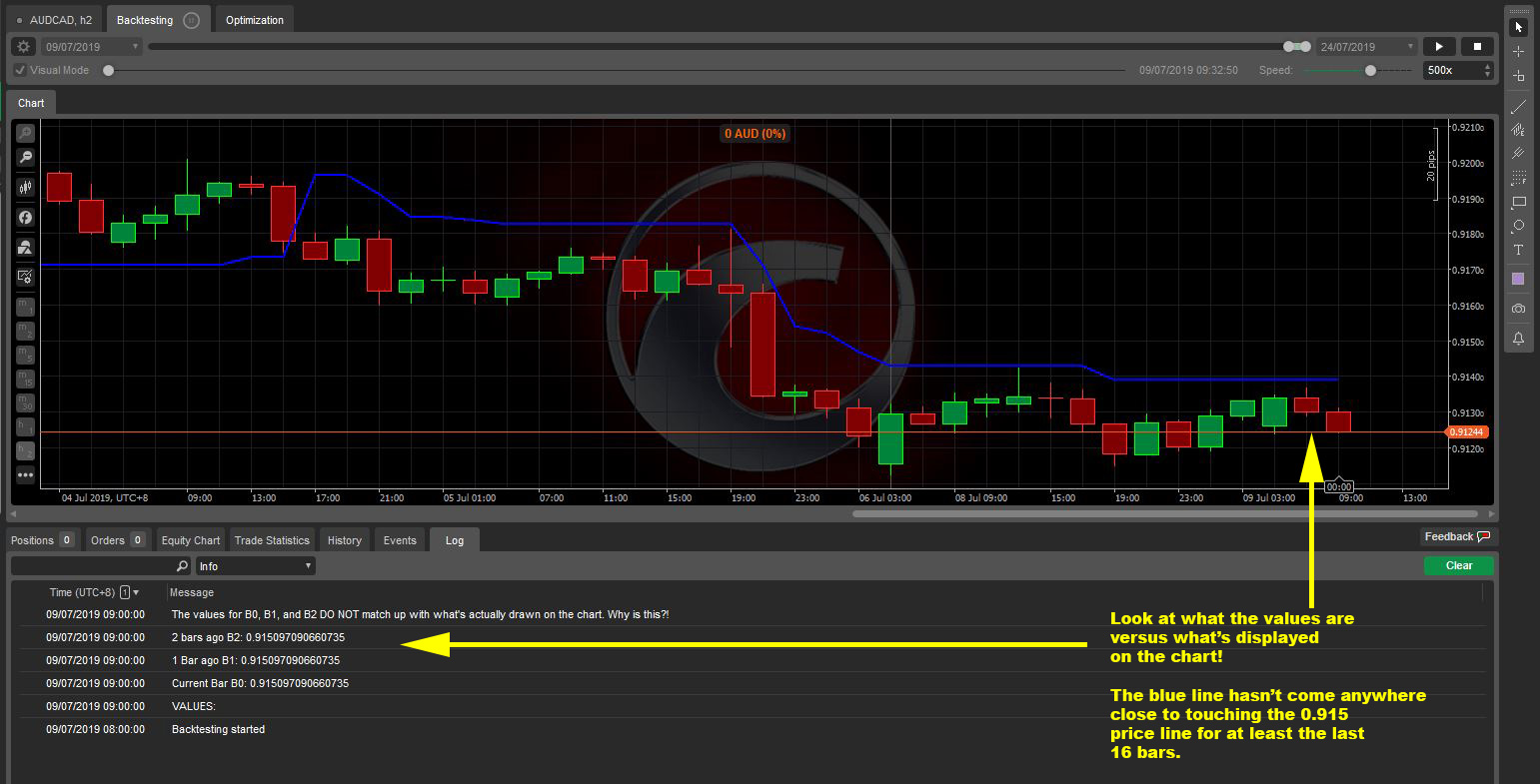Open backtesting settings gear
1540x784 pixels.
[x=24, y=47]
